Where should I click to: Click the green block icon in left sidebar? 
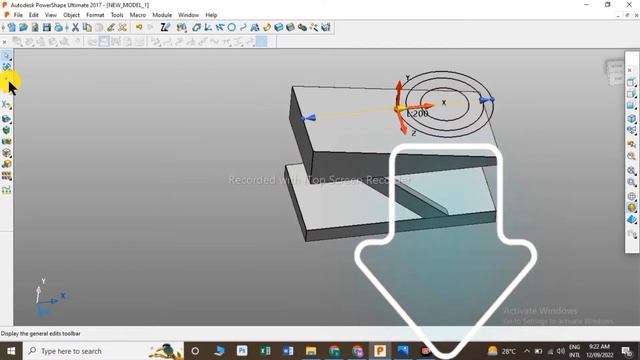point(6,130)
